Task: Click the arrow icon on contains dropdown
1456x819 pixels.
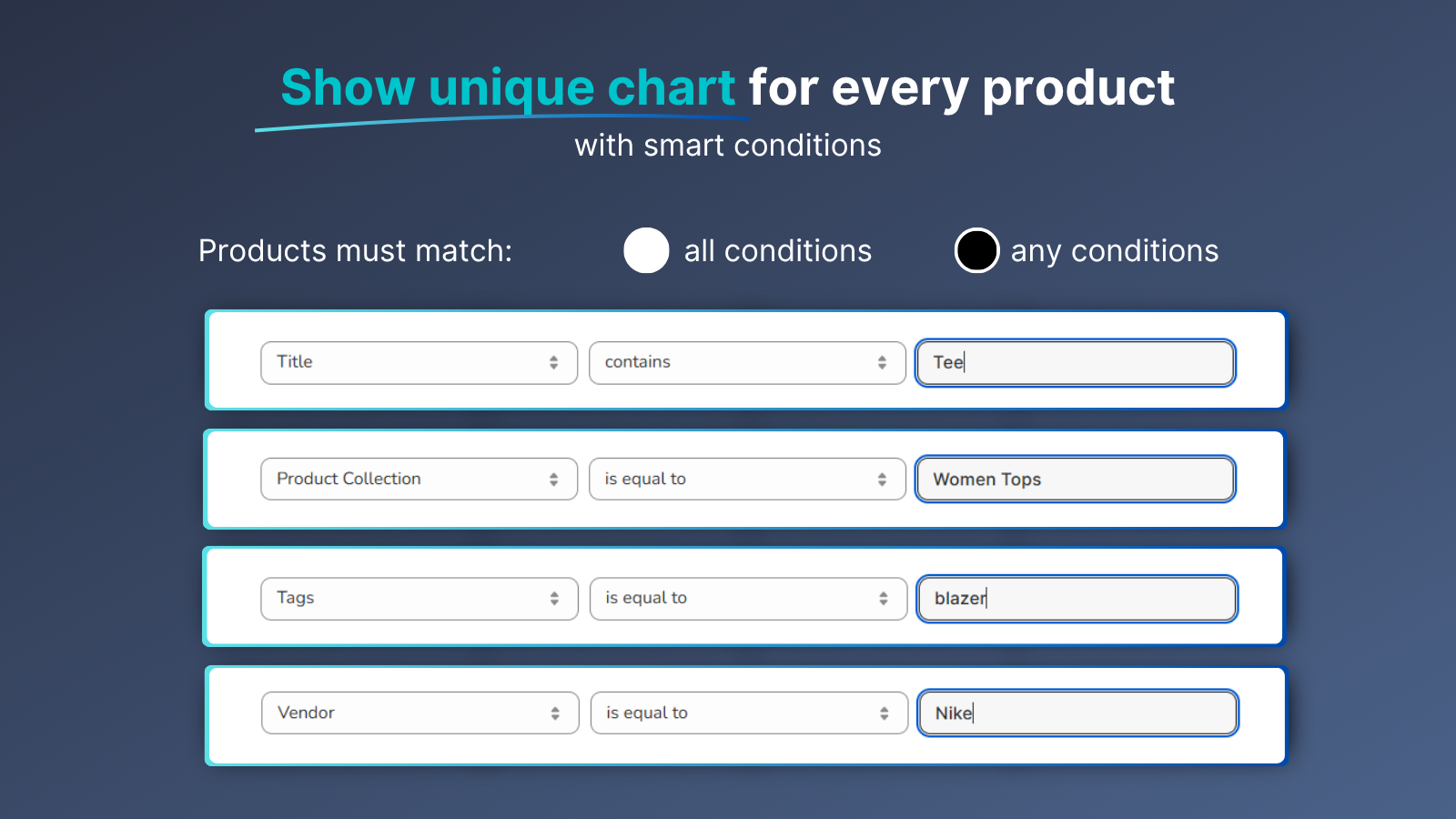Action: coord(882,362)
